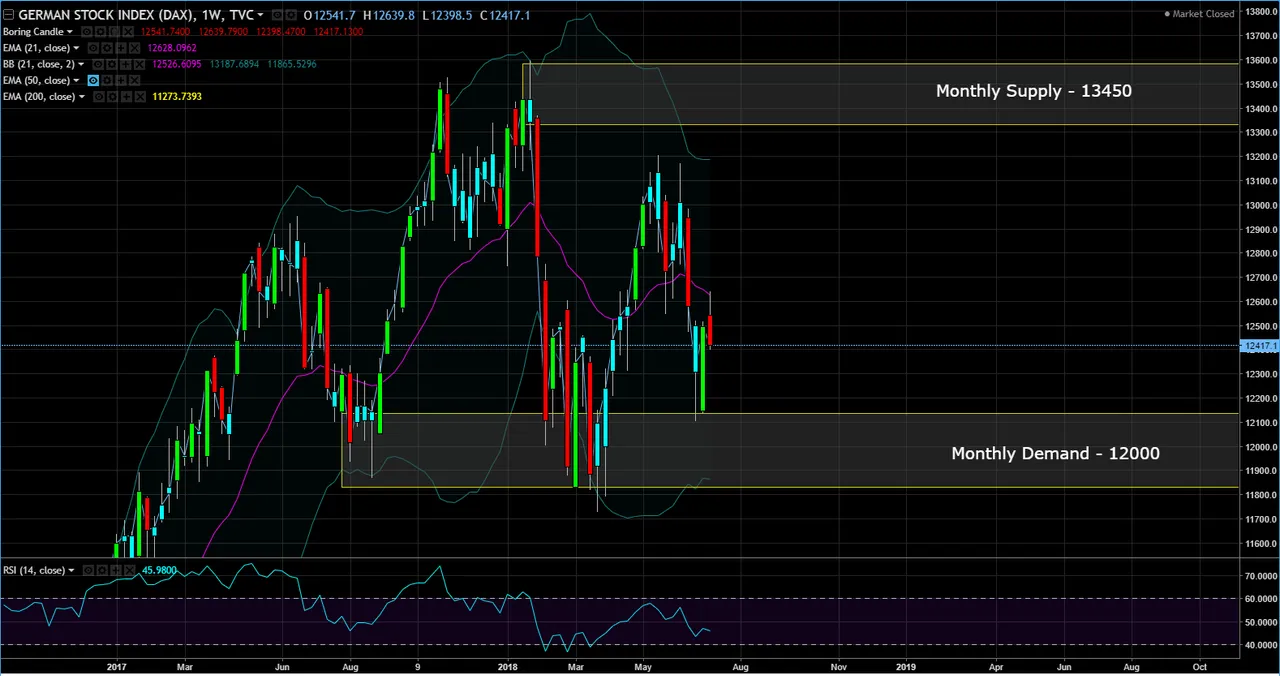Click the RSI (14, close) indicator label

click(x=34, y=571)
